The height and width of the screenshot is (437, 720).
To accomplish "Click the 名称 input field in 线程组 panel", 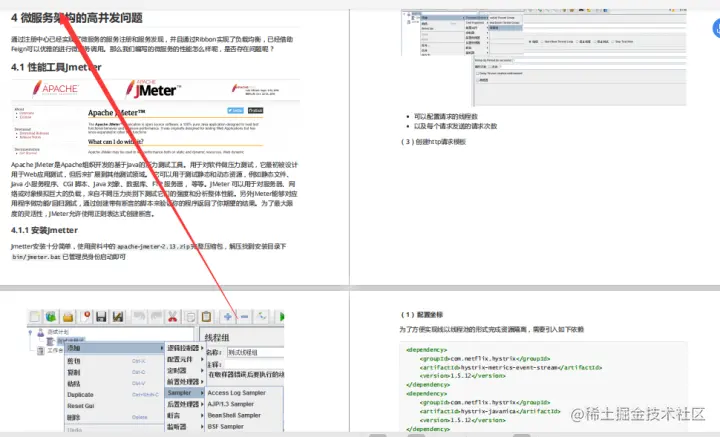I will [256, 352].
